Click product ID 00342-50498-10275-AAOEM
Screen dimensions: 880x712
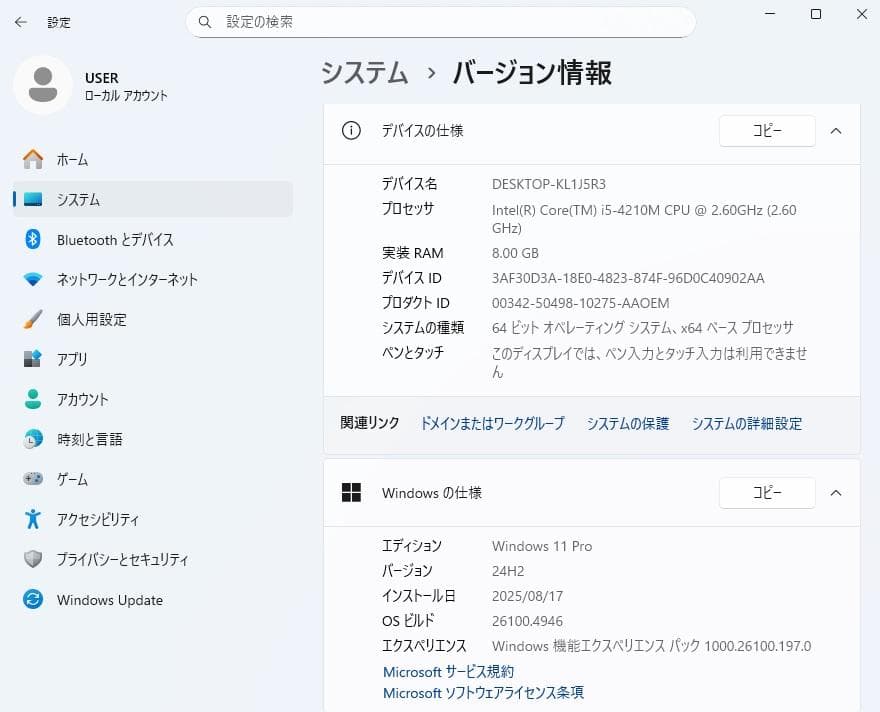[x=580, y=303]
